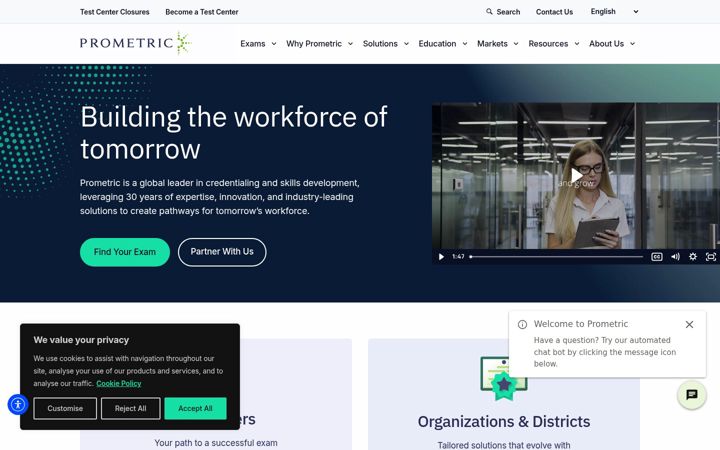Click the video progress bar
The image size is (720, 450).
pos(556,257)
